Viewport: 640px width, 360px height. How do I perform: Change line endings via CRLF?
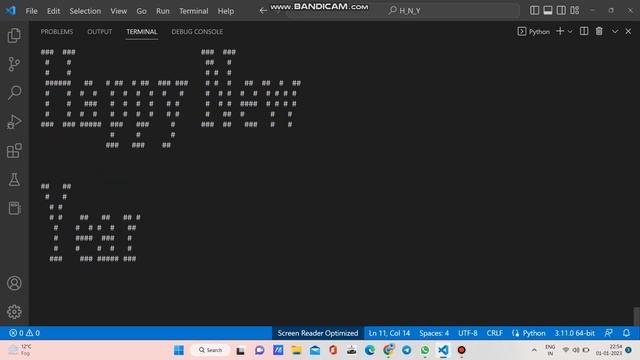(x=494, y=333)
